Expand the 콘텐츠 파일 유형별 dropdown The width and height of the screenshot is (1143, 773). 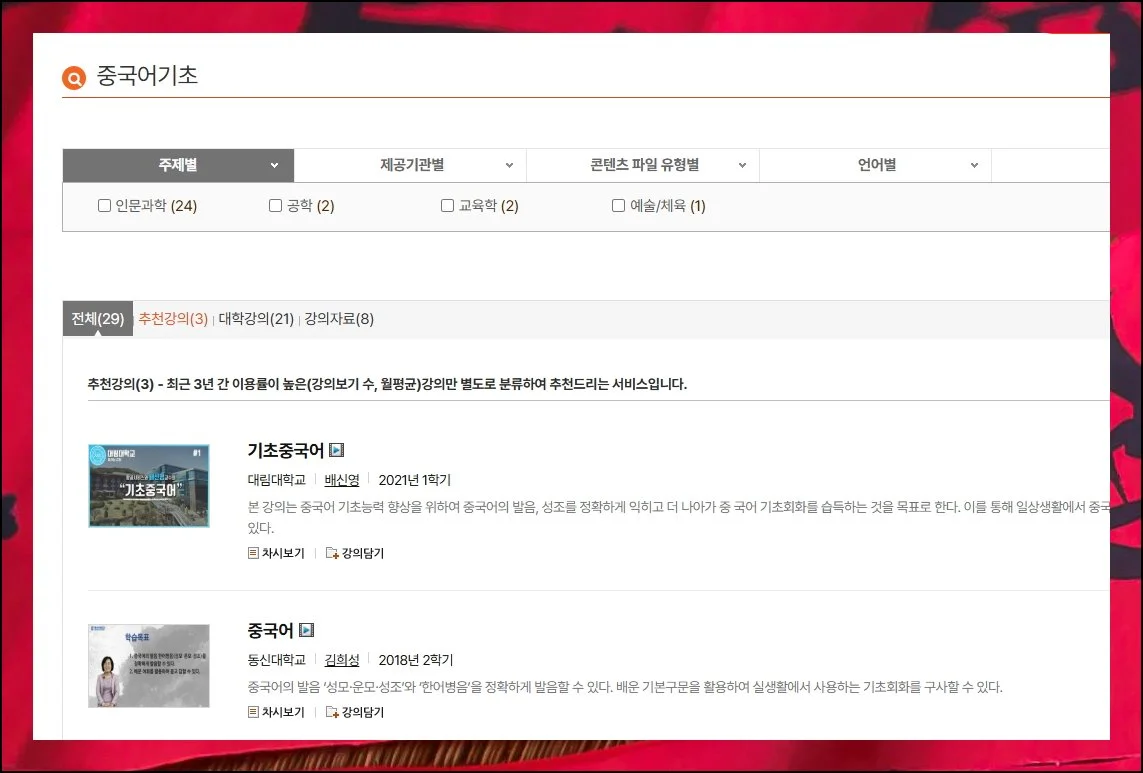tap(643, 165)
